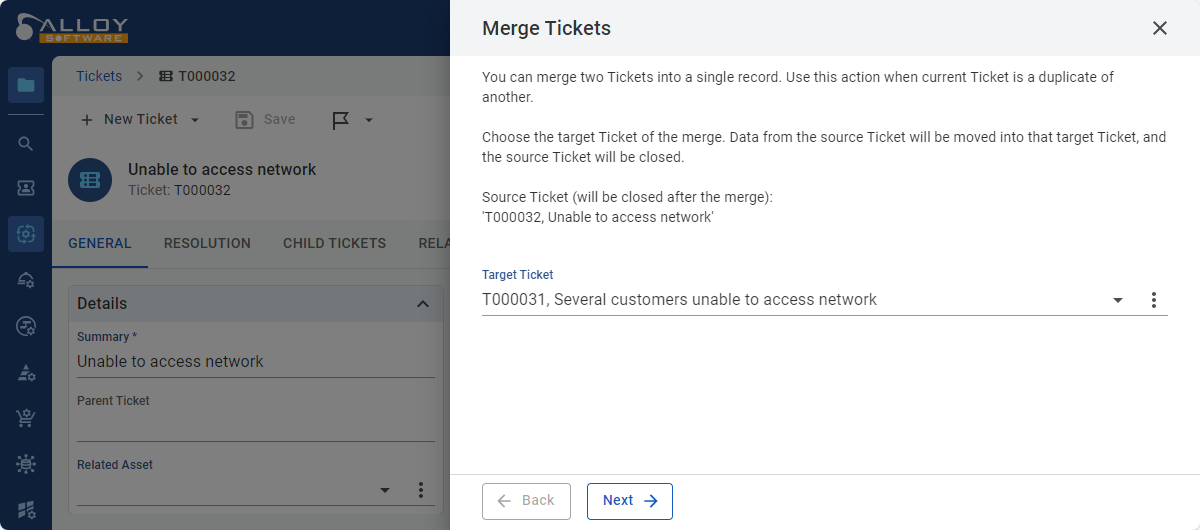Open search from the left sidebar

pyautogui.click(x=26, y=144)
